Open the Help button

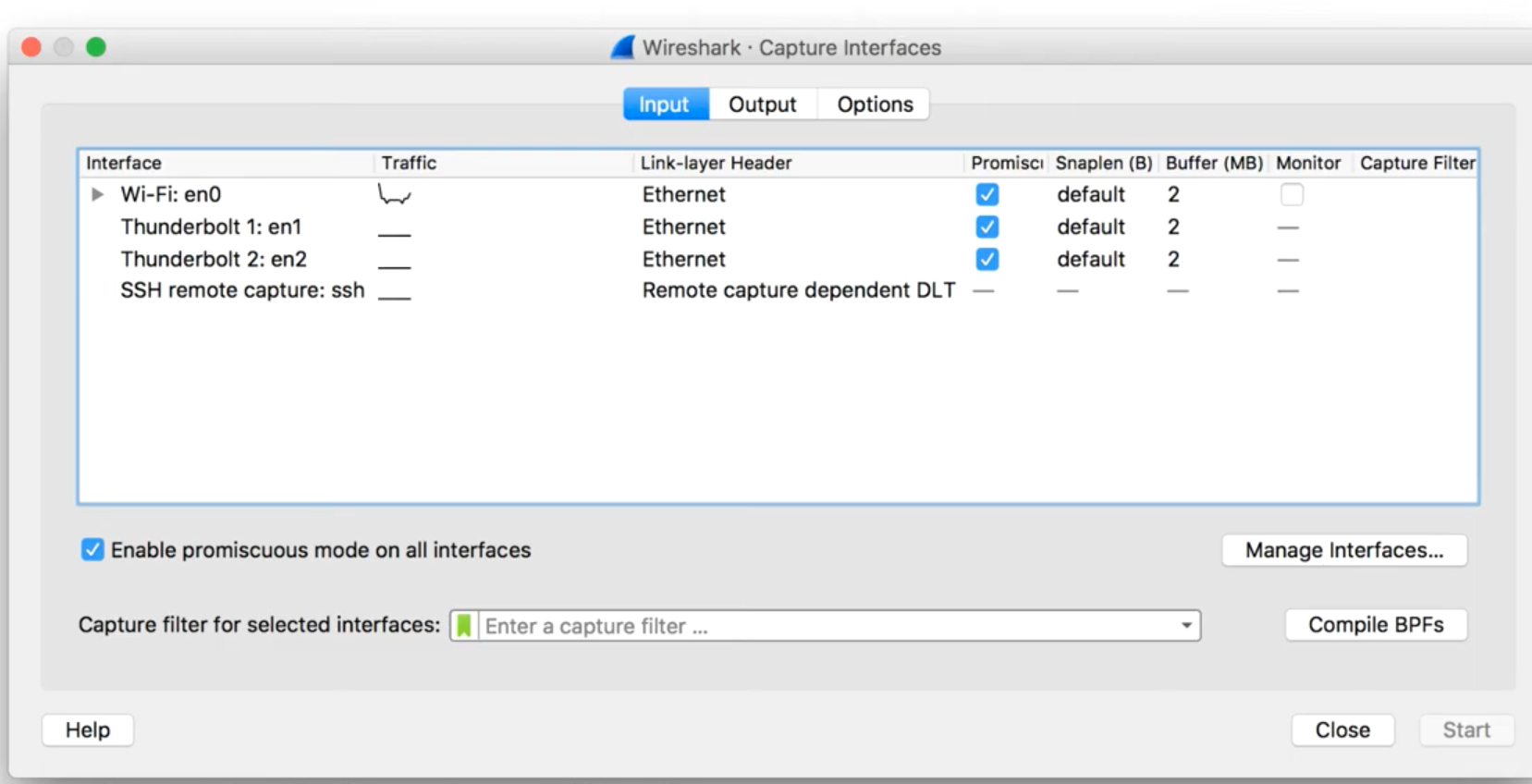[x=88, y=730]
